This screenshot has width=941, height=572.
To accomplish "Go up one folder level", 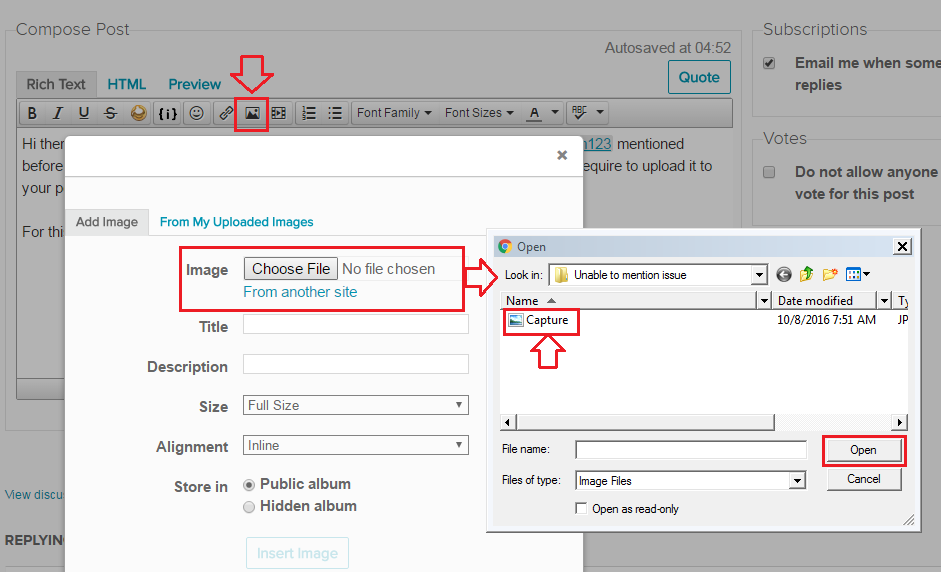I will (x=806, y=275).
